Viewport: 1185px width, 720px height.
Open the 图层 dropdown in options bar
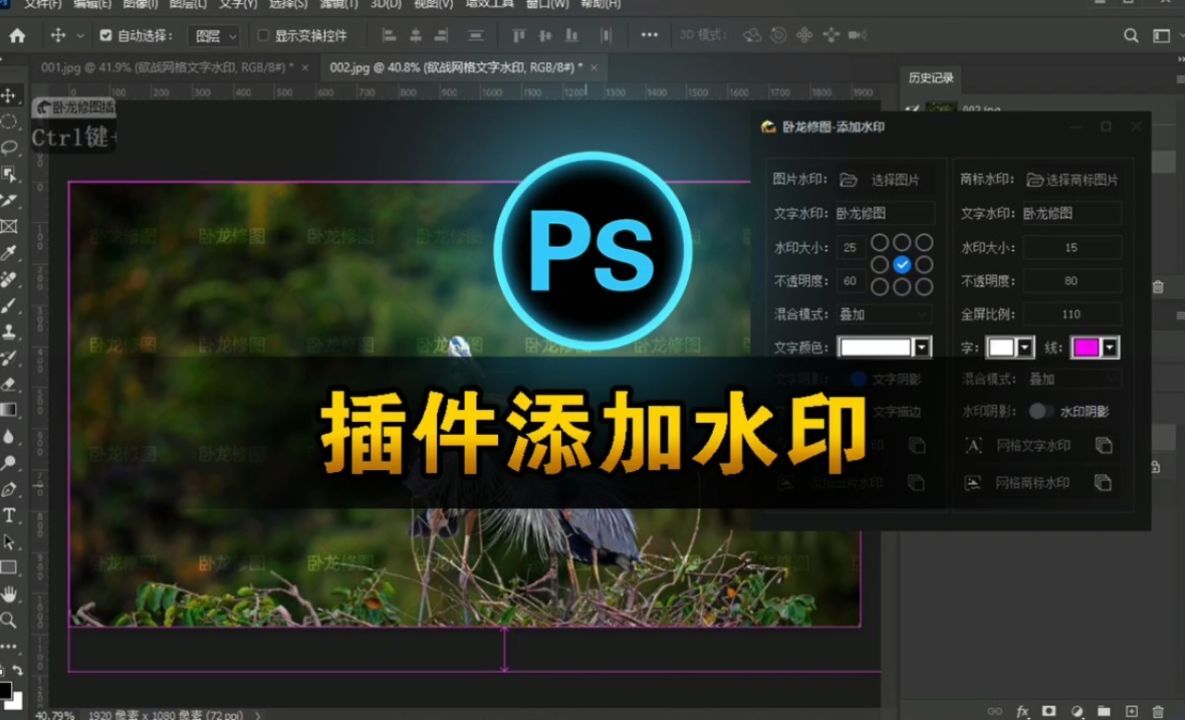[x=215, y=34]
